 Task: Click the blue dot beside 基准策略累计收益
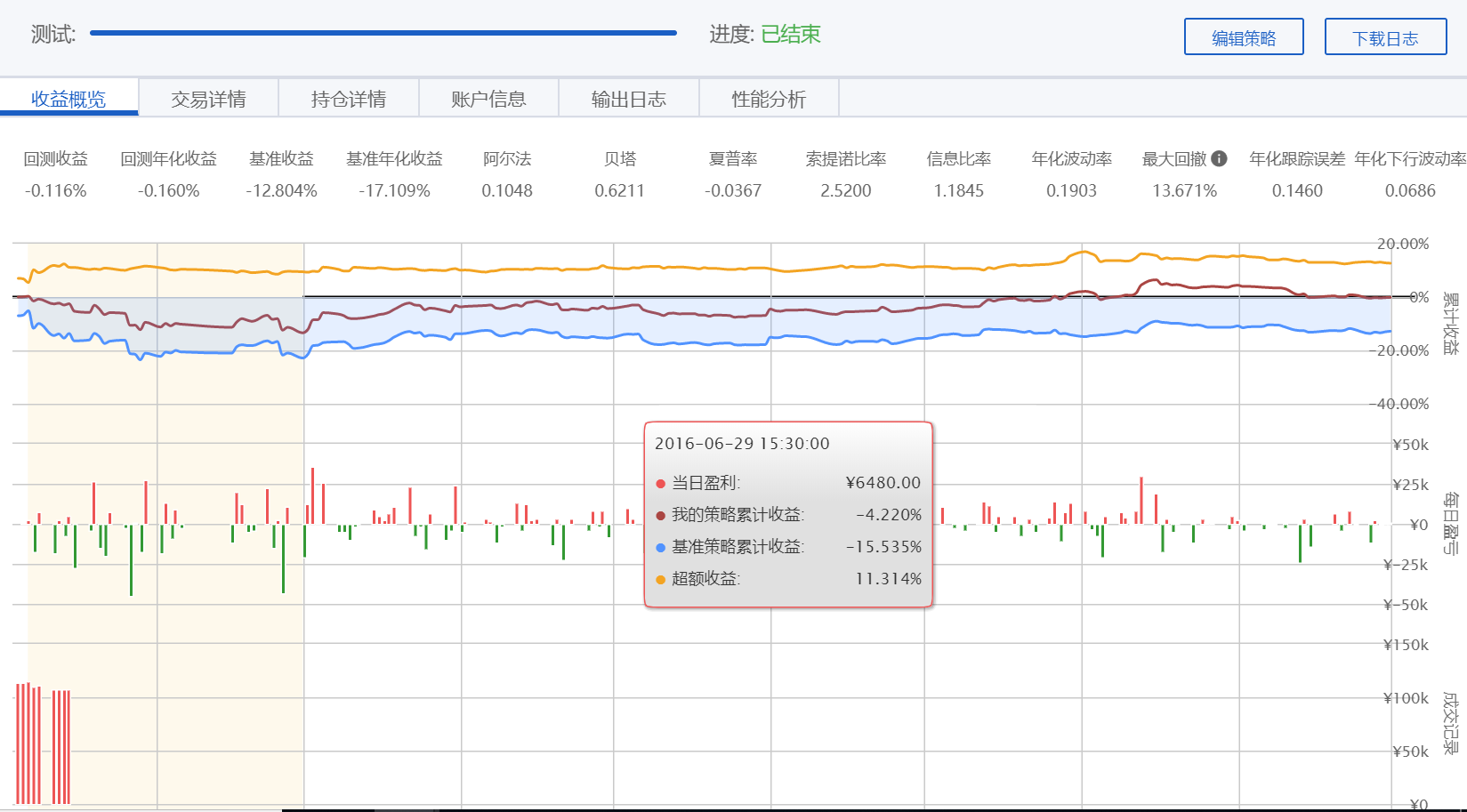[x=660, y=548]
